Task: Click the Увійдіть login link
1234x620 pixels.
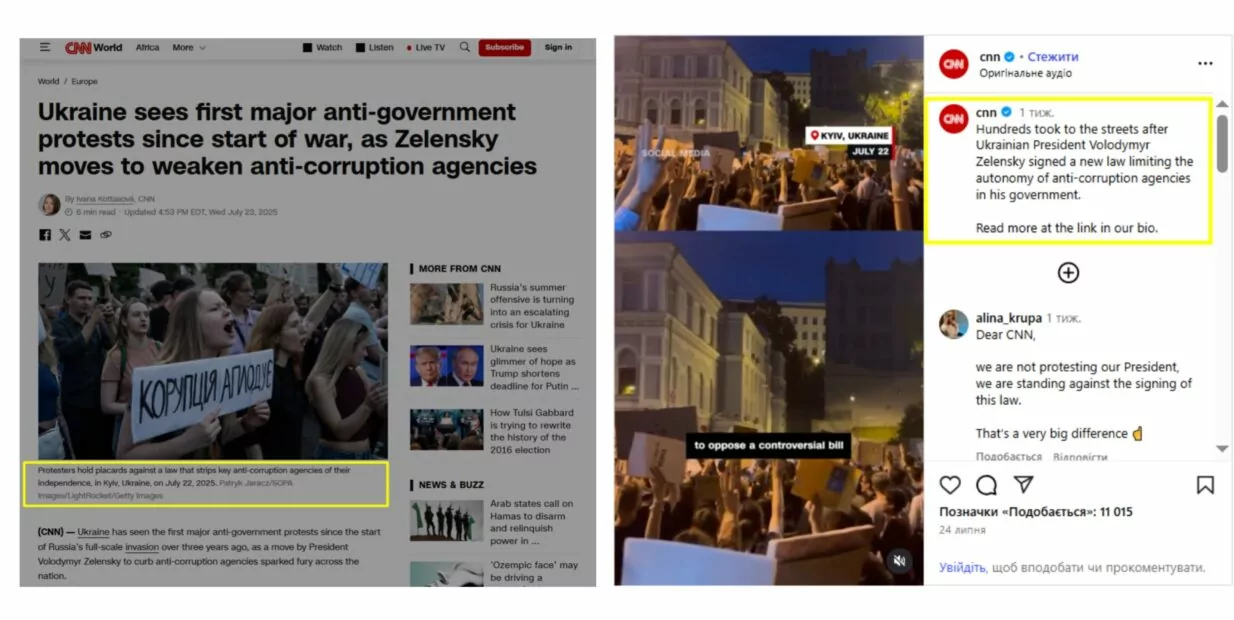Action: [x=961, y=567]
